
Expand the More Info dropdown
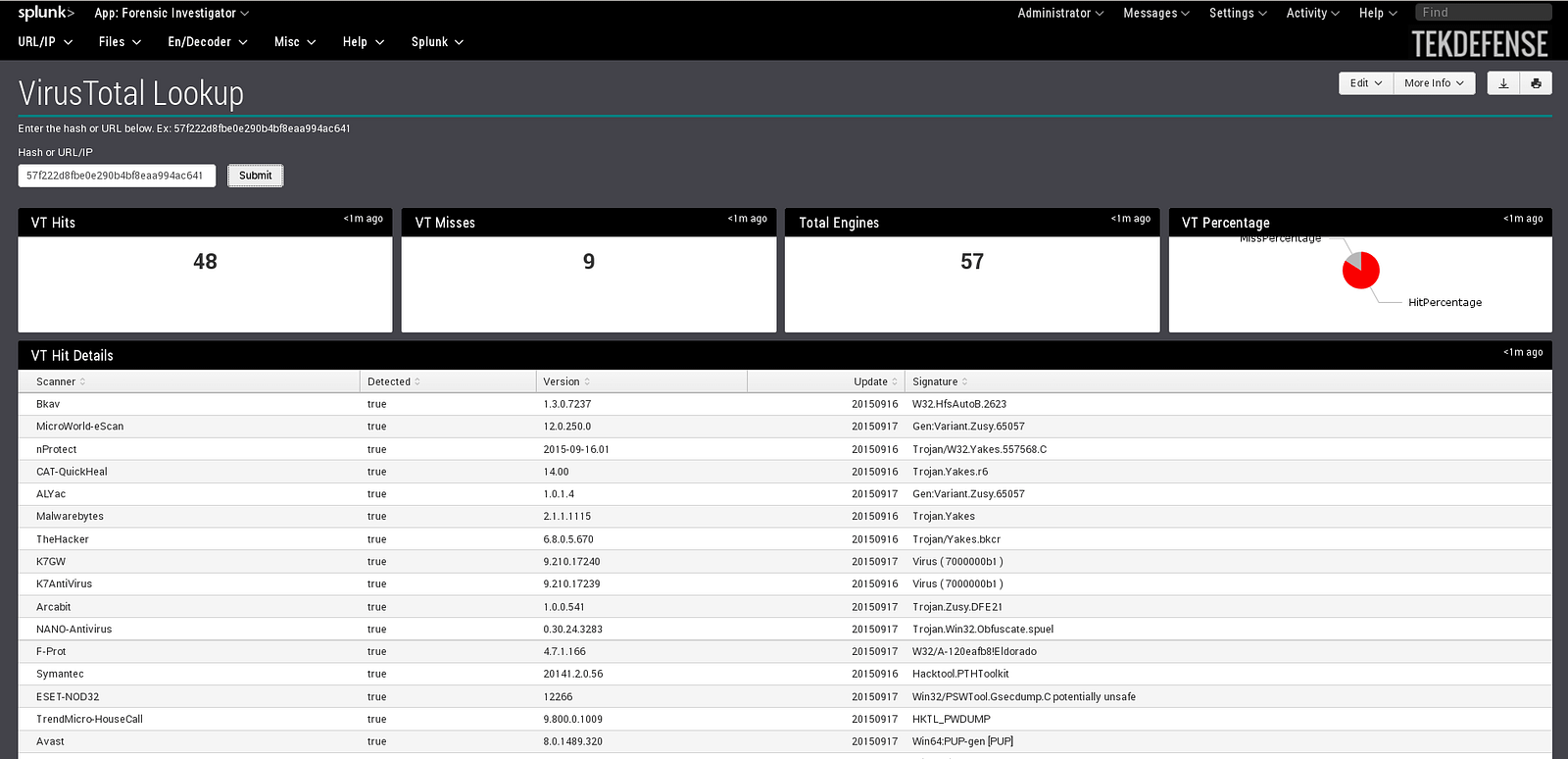click(x=1434, y=83)
